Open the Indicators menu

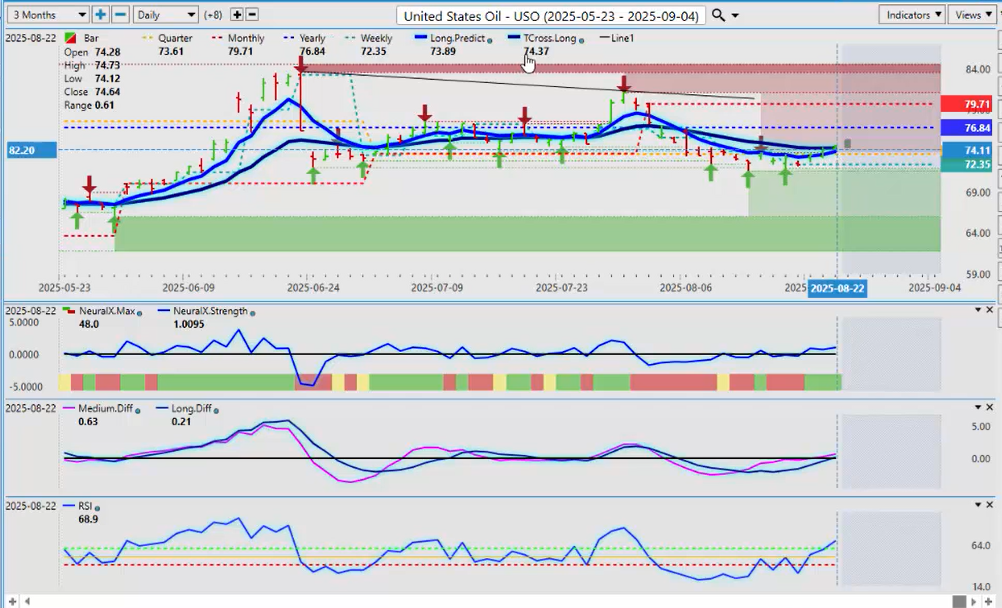912,15
